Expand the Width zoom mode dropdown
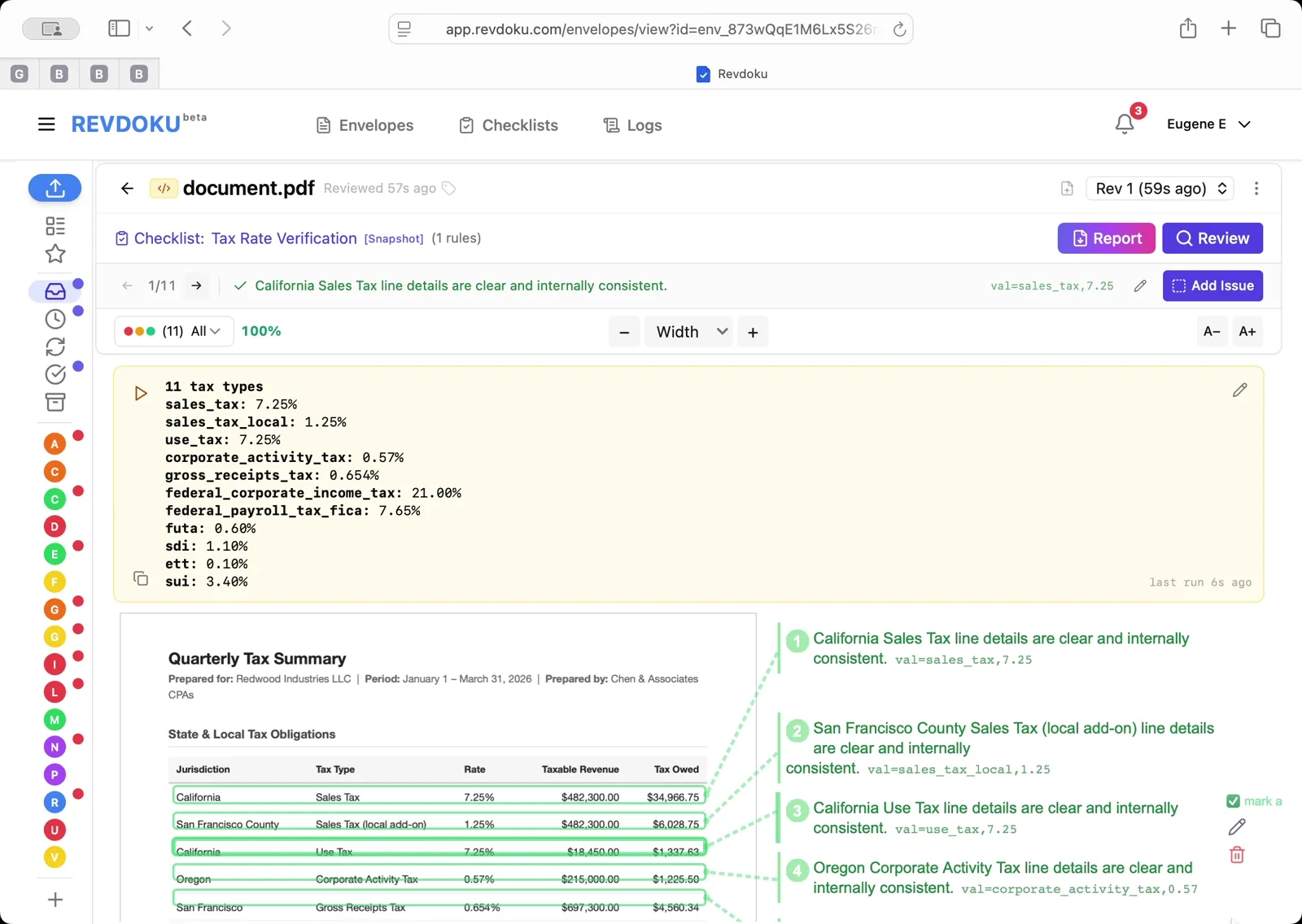 689,332
